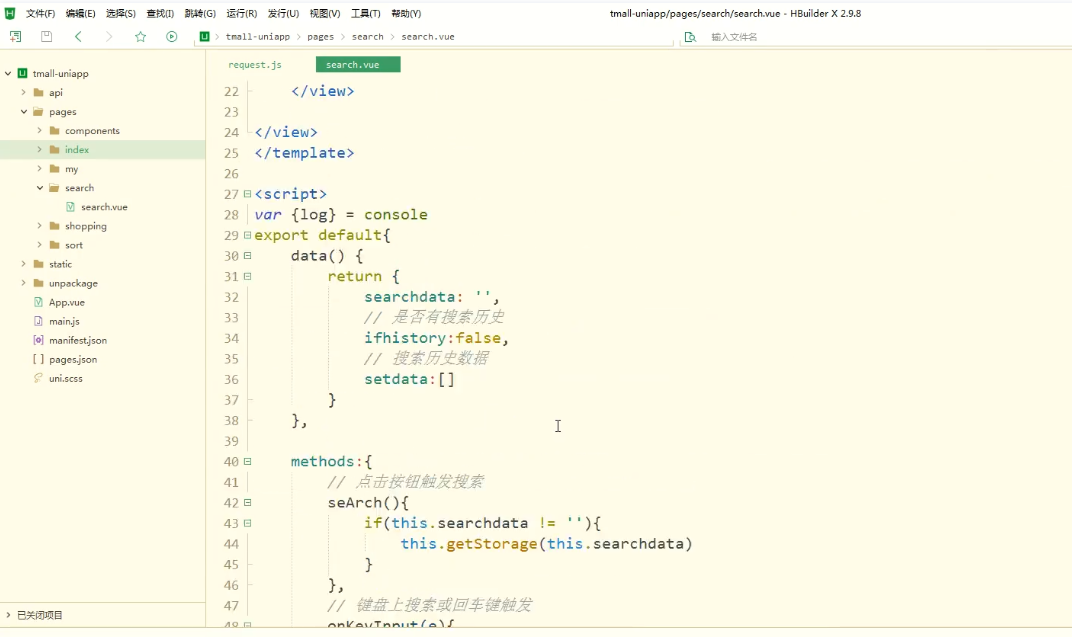The height and width of the screenshot is (637, 1072).
Task: Expand the api folder
Action: (x=23, y=92)
